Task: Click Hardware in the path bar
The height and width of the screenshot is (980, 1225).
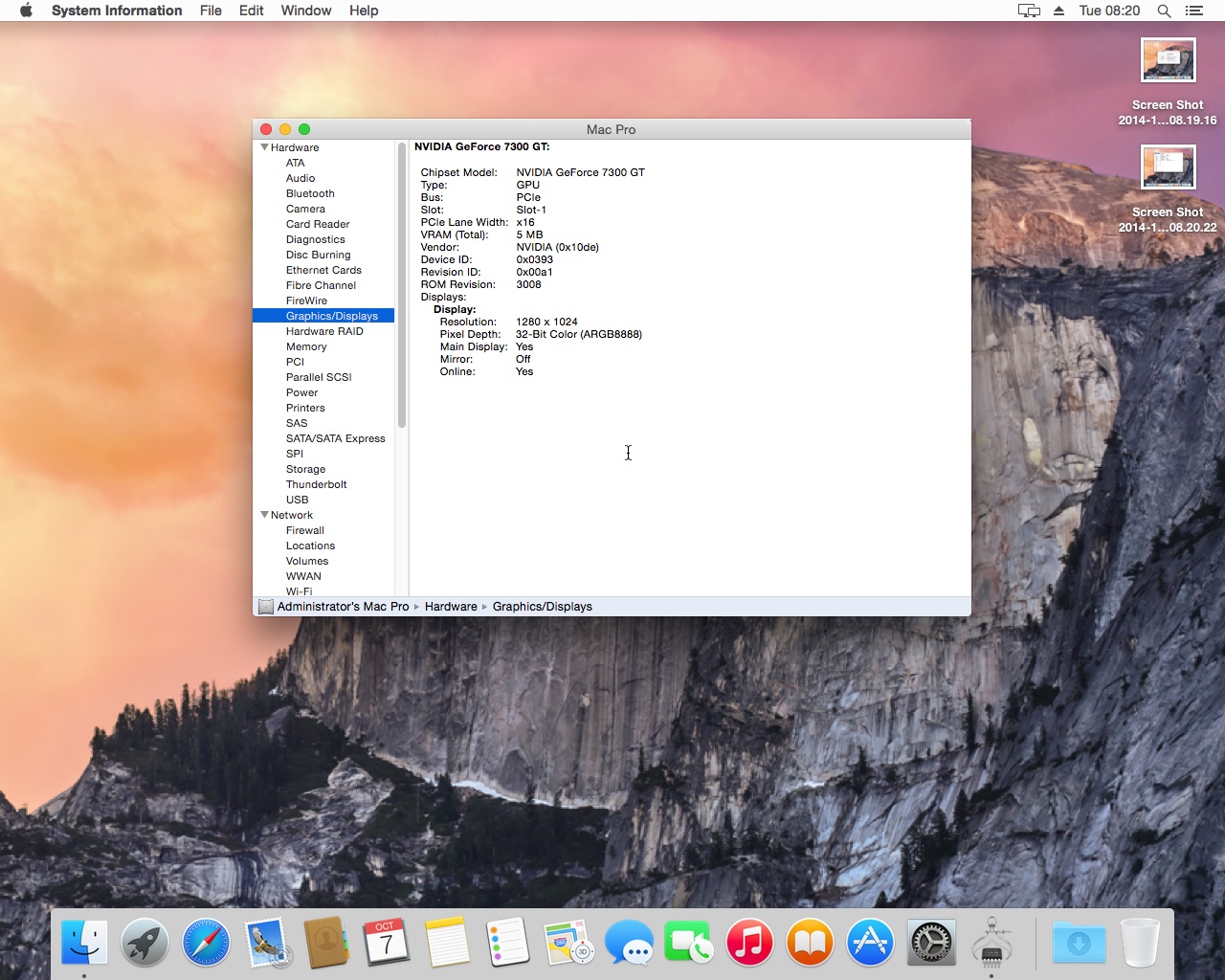Action: tap(451, 607)
